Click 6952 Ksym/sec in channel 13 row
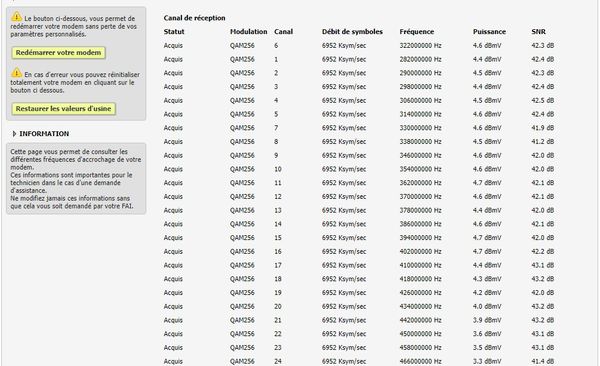The height and width of the screenshot is (366, 600). coord(344,210)
